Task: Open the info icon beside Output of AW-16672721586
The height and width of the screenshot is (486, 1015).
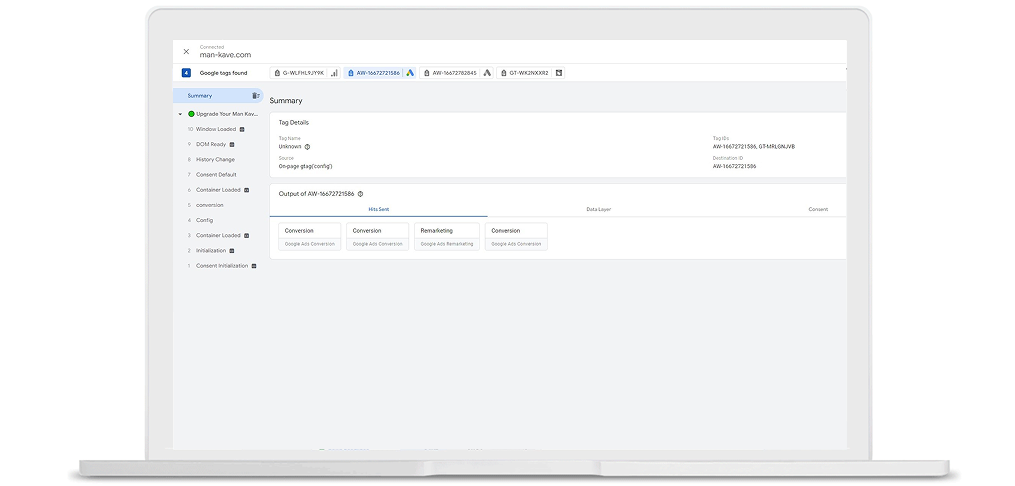Action: [x=361, y=194]
